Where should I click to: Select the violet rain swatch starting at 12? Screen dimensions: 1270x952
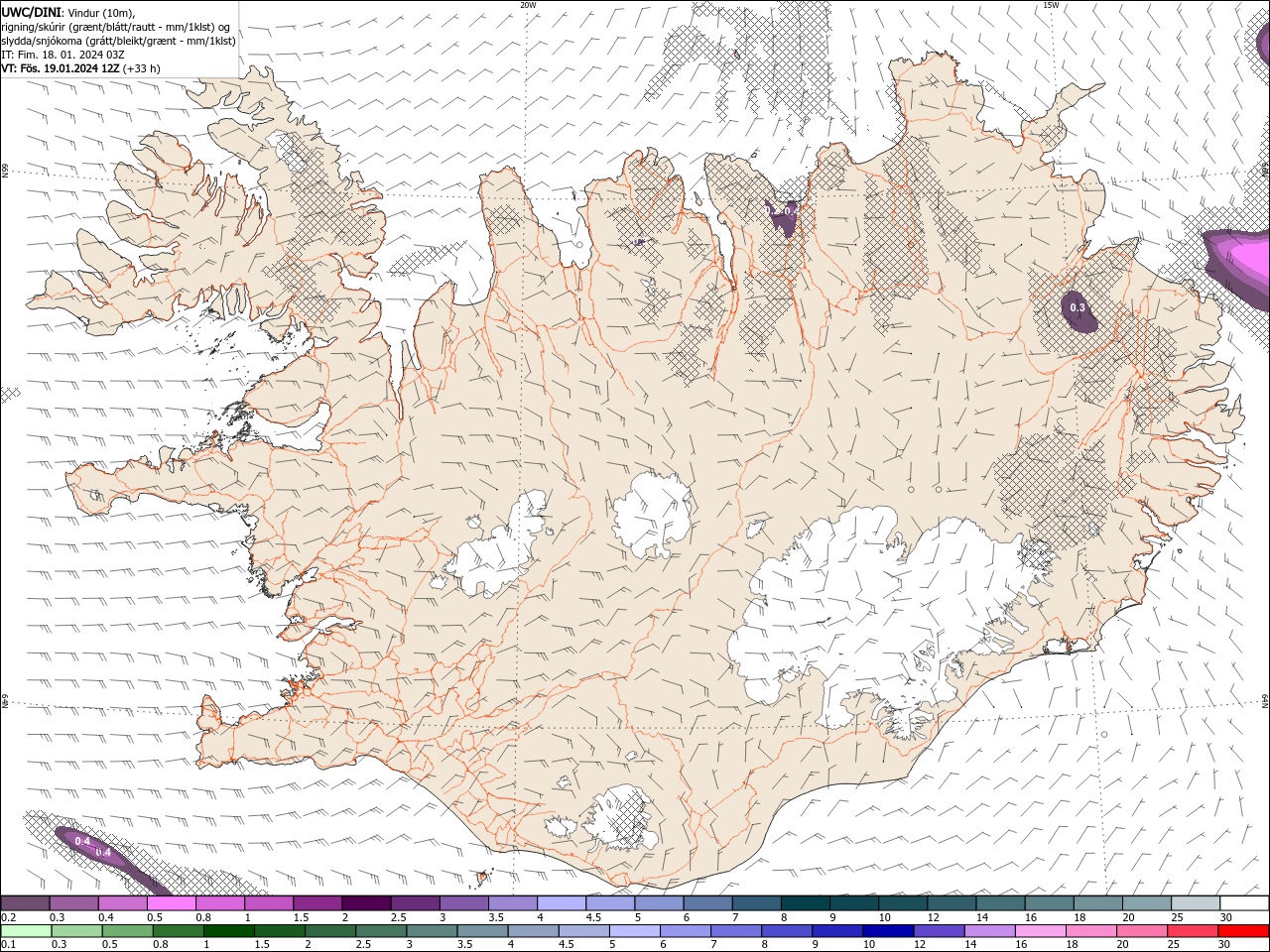pyautogui.click(x=940, y=931)
